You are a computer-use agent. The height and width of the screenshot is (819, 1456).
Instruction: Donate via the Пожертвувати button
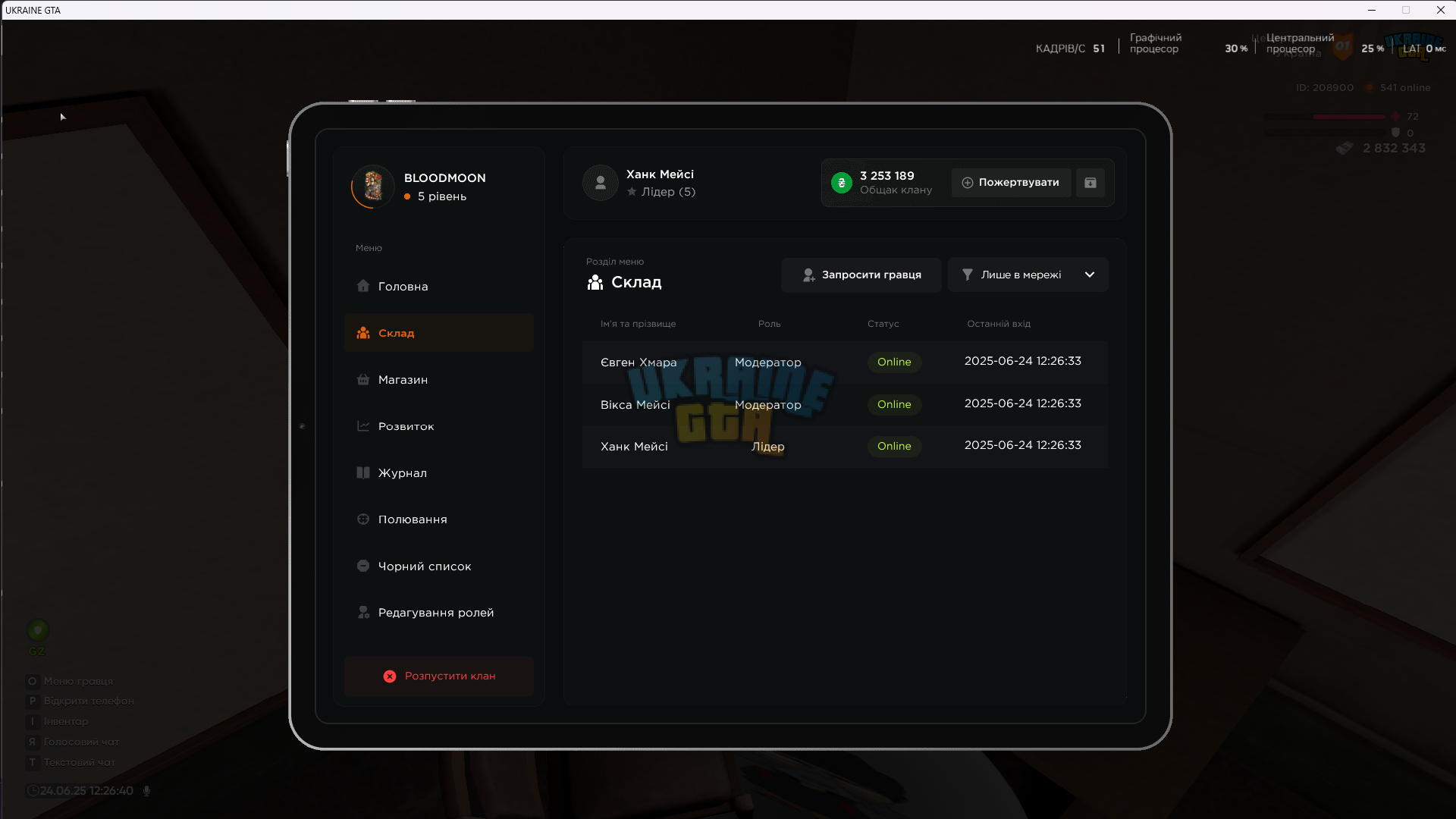[1011, 183]
